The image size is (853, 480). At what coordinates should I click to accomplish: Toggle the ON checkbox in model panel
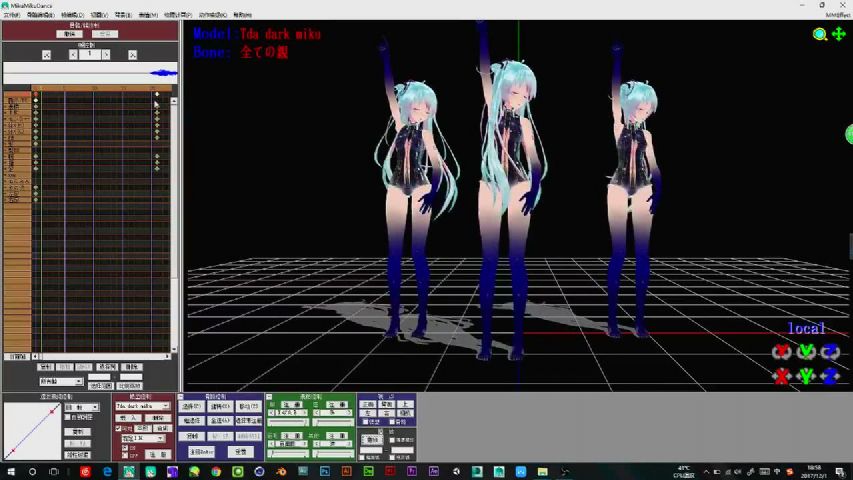[x=125, y=447]
